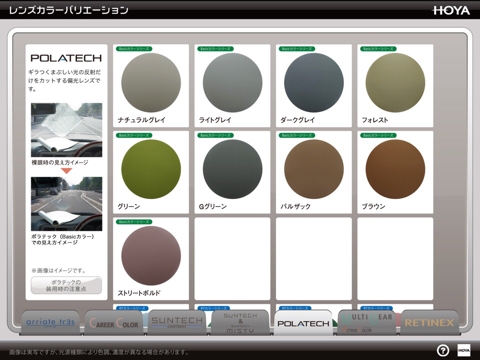View the naked-eye road view thumbnail

pyautogui.click(x=67, y=130)
